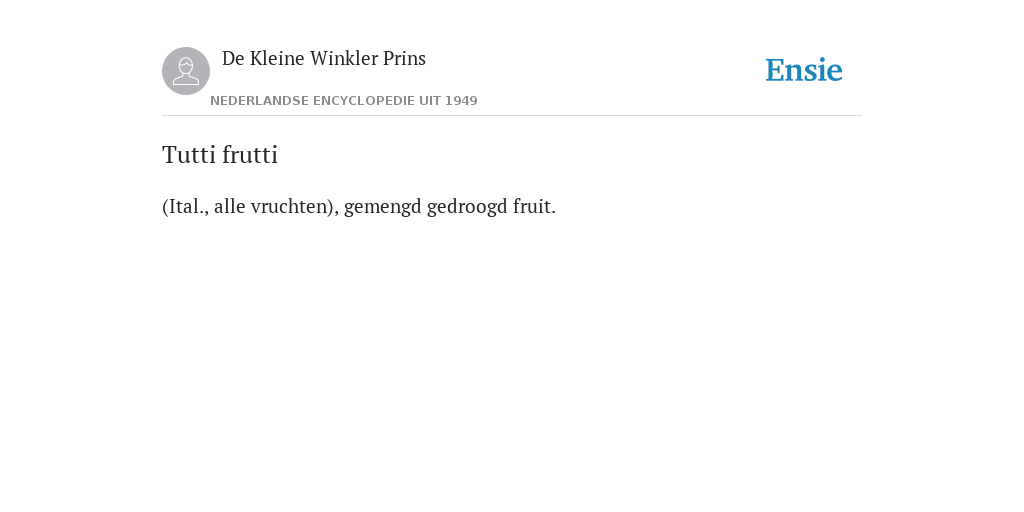Click the word "gedroogd" in the definition
The height and width of the screenshot is (512, 1024).
click(467, 207)
